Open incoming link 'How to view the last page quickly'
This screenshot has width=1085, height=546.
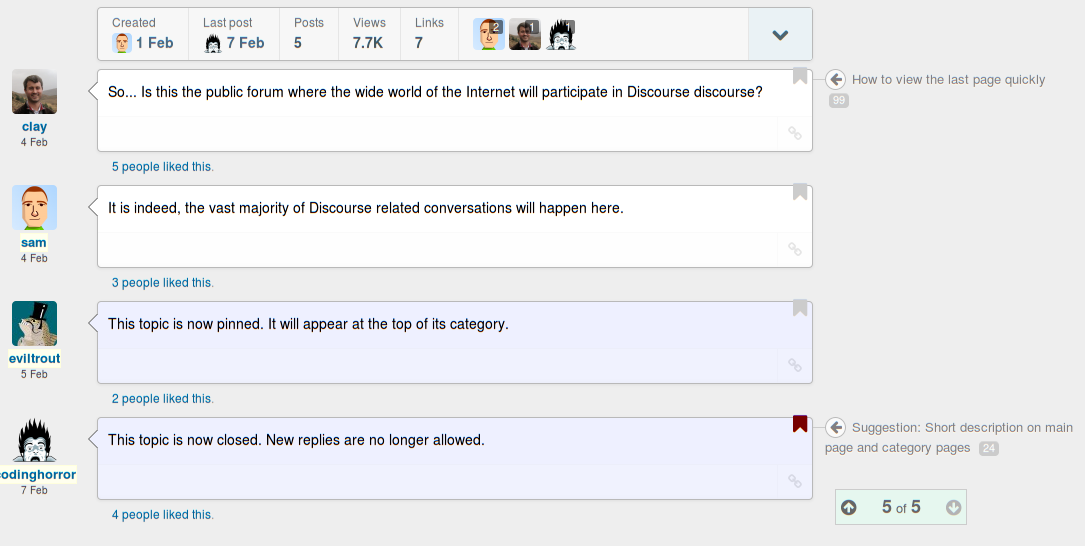(948, 80)
